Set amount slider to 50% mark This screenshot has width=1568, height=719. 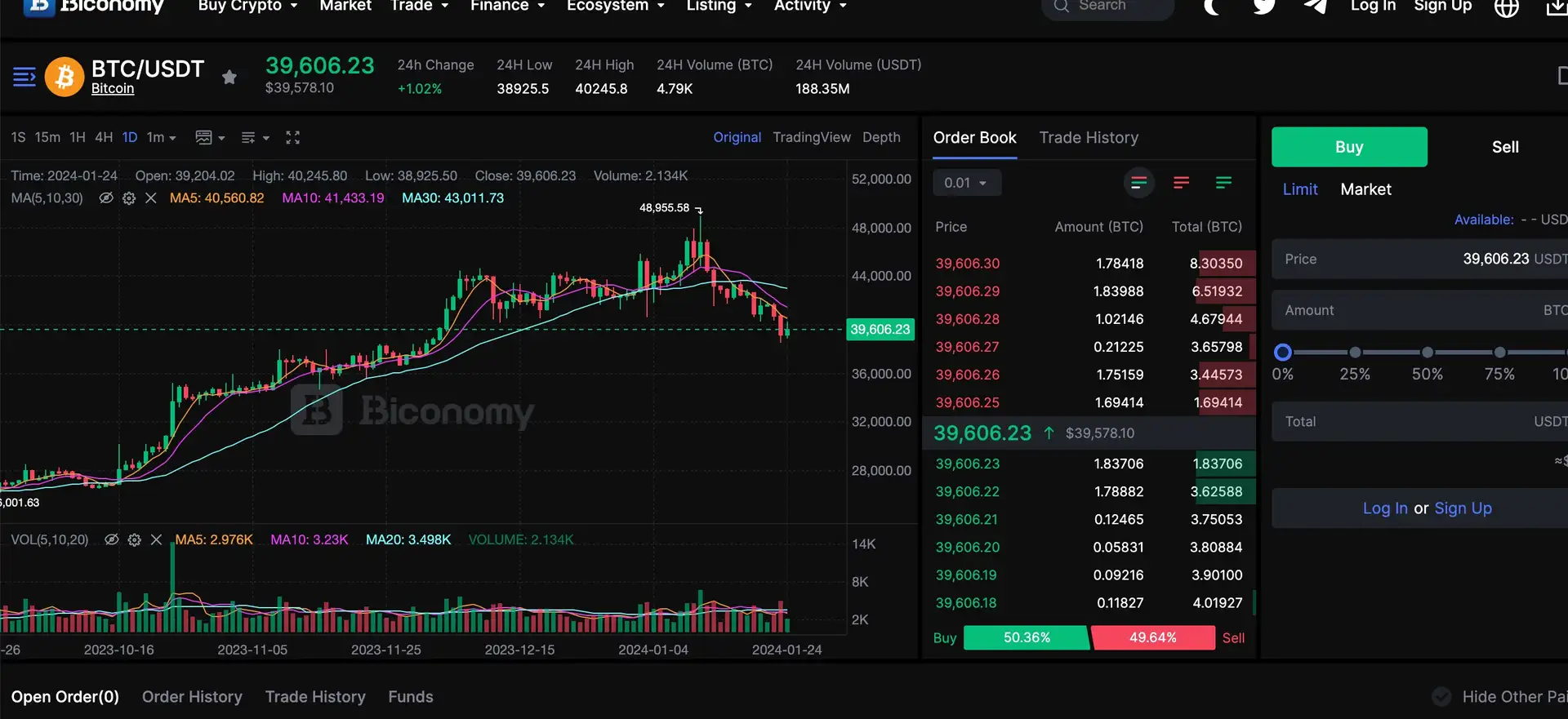[1428, 353]
